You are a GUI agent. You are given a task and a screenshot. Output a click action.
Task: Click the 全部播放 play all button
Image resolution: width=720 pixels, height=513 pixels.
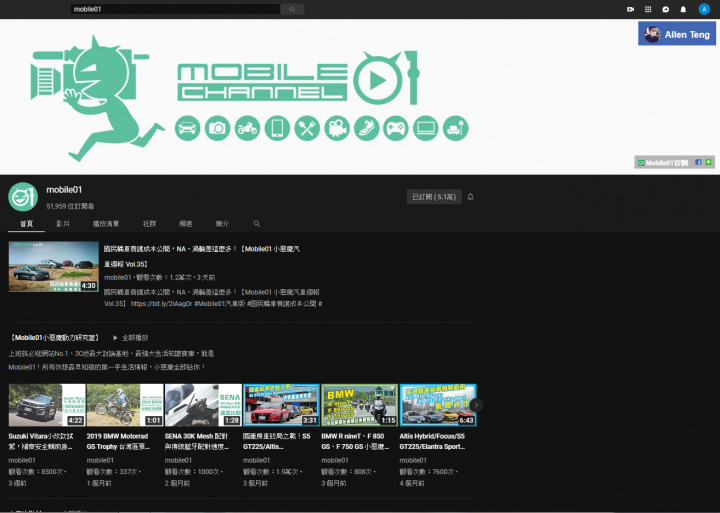[x=131, y=338]
